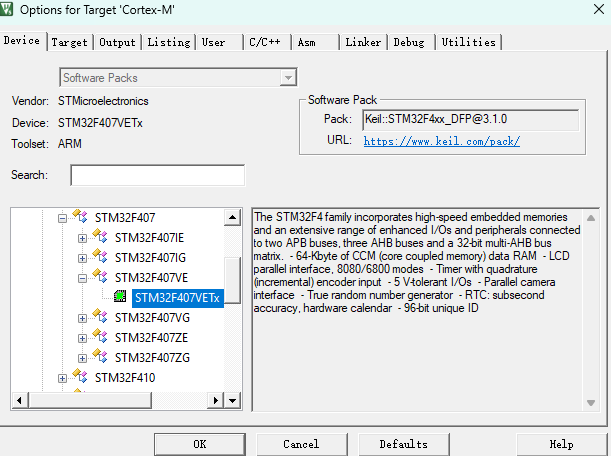Expand the STM32F407IG node
Image resolution: width=611 pixels, height=456 pixels.
(x=82, y=258)
